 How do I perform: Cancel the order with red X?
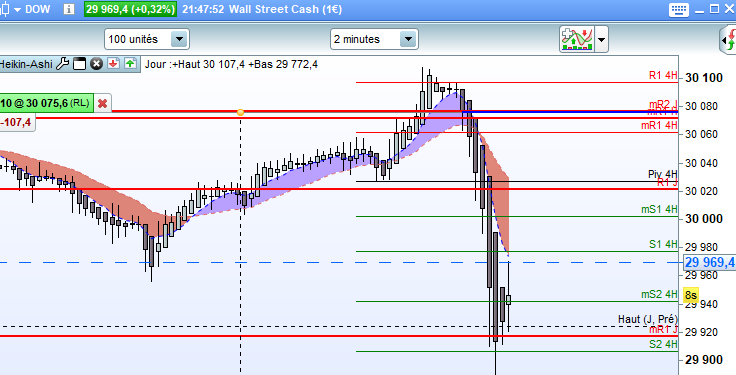[102, 104]
